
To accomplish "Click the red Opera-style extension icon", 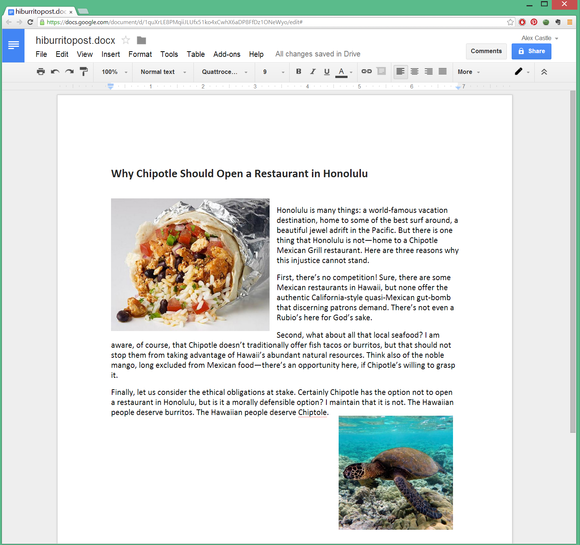I will [522, 22].
